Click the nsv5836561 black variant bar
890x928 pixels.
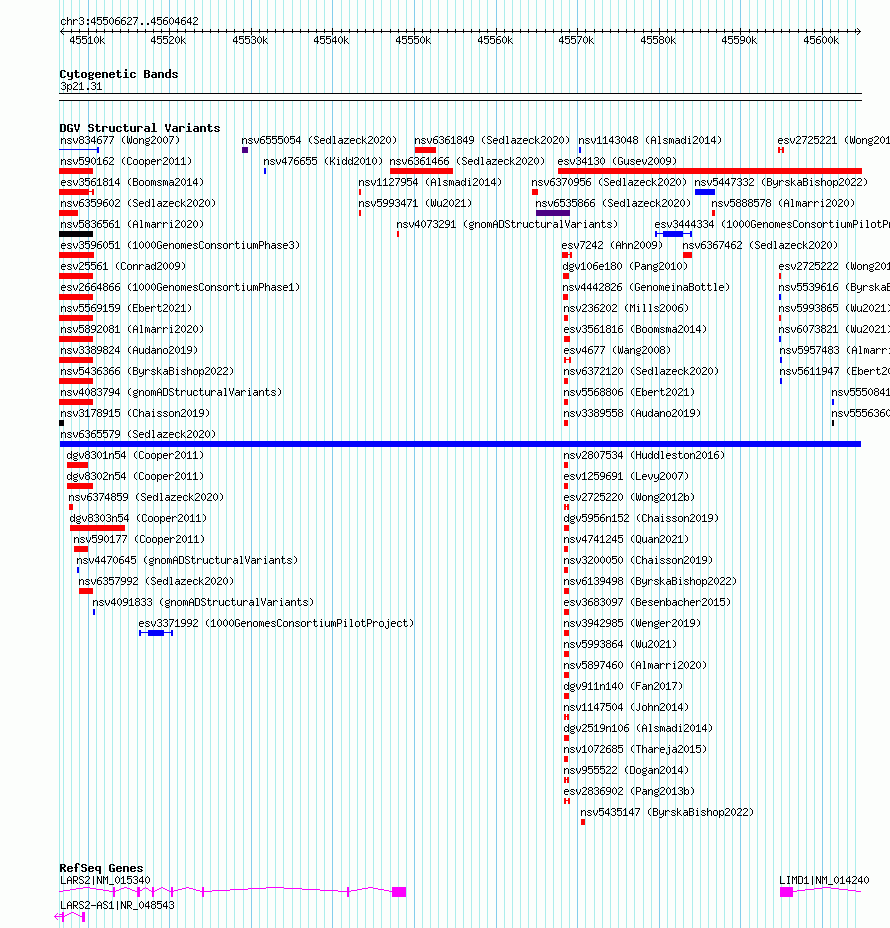click(x=76, y=234)
